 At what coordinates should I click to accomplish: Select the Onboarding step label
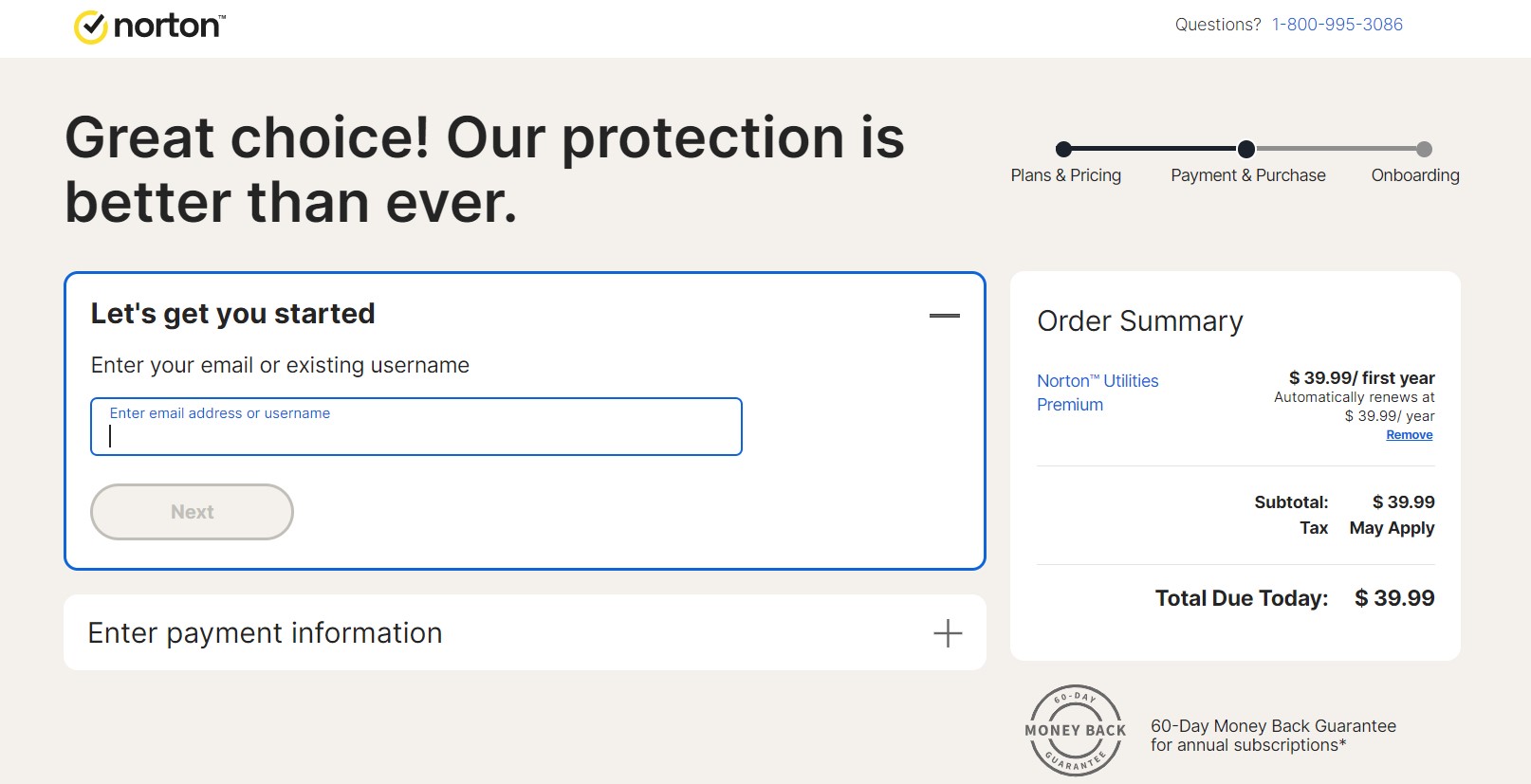point(1414,175)
